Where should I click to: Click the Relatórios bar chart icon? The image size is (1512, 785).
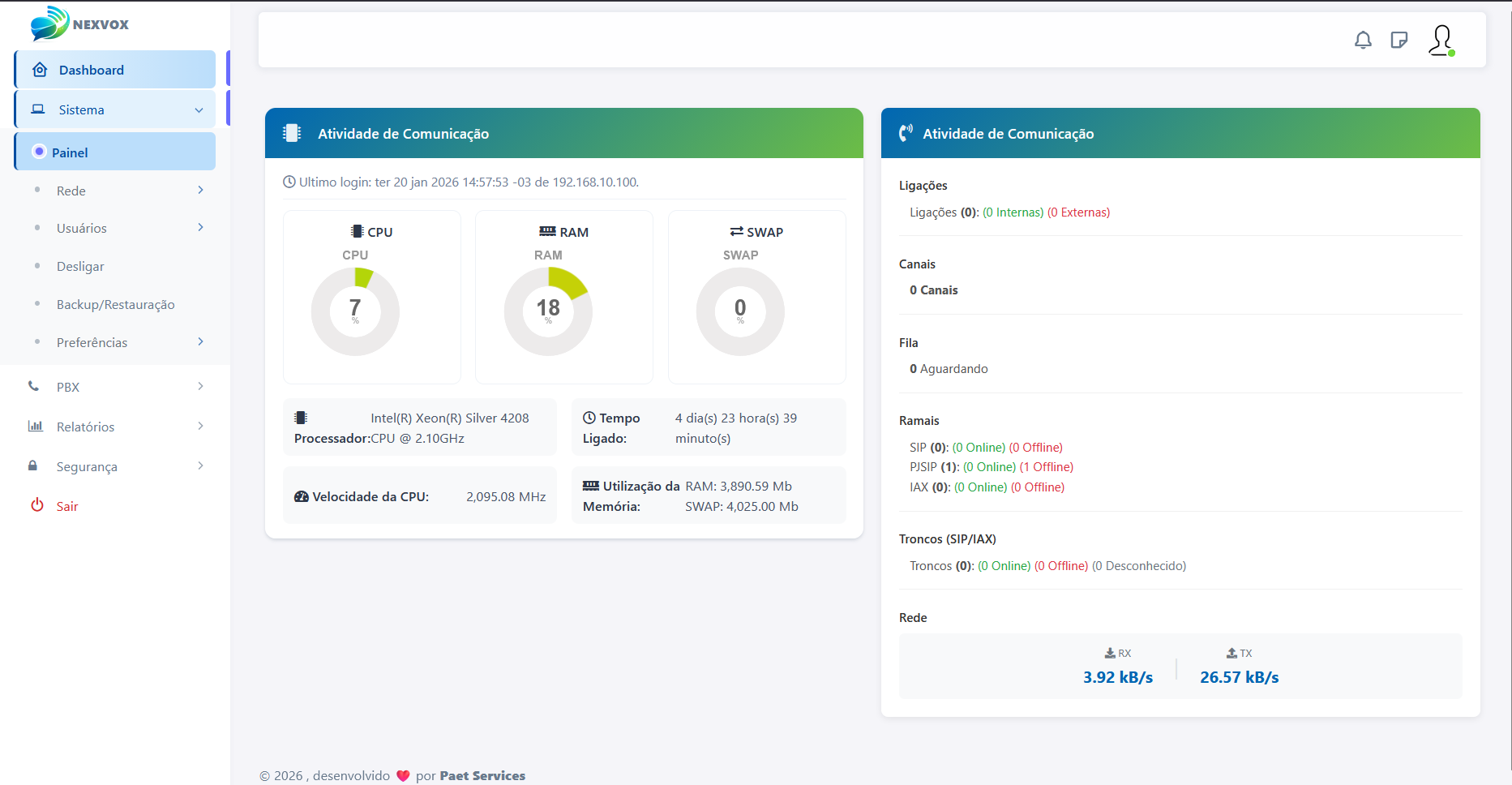point(36,426)
